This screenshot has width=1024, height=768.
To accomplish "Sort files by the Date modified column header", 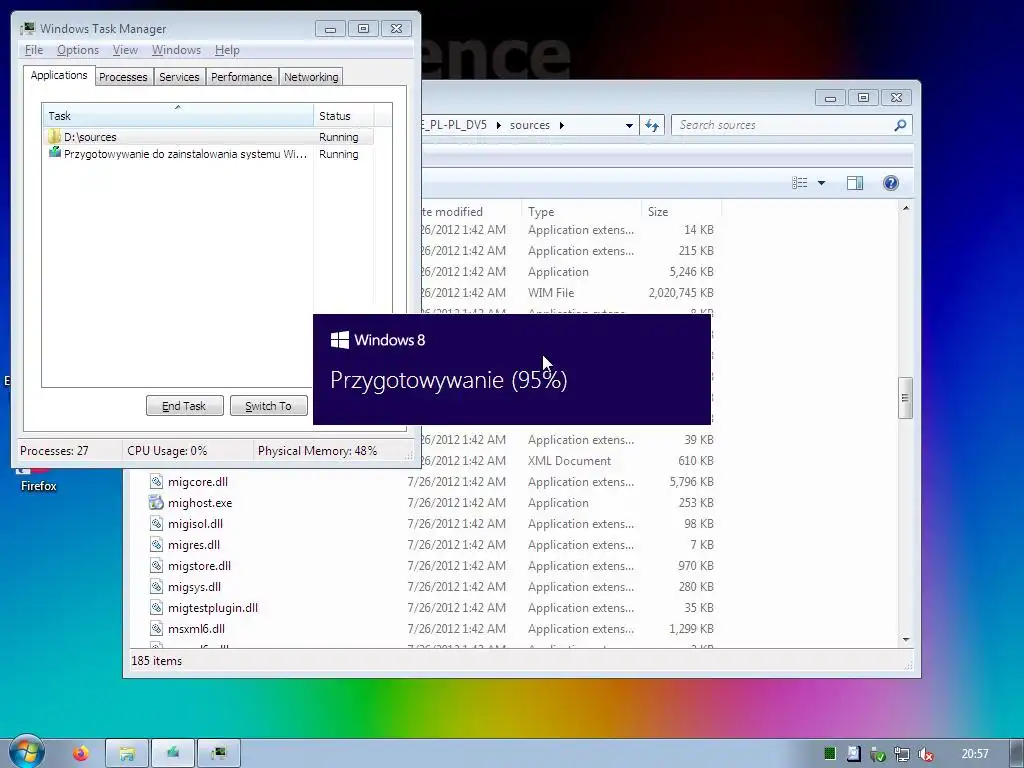I will [470, 212].
